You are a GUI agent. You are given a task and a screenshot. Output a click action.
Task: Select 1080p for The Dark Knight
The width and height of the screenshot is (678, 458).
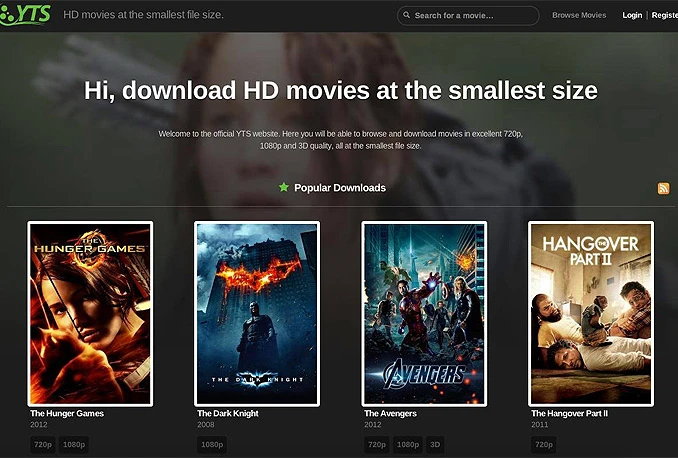click(212, 445)
